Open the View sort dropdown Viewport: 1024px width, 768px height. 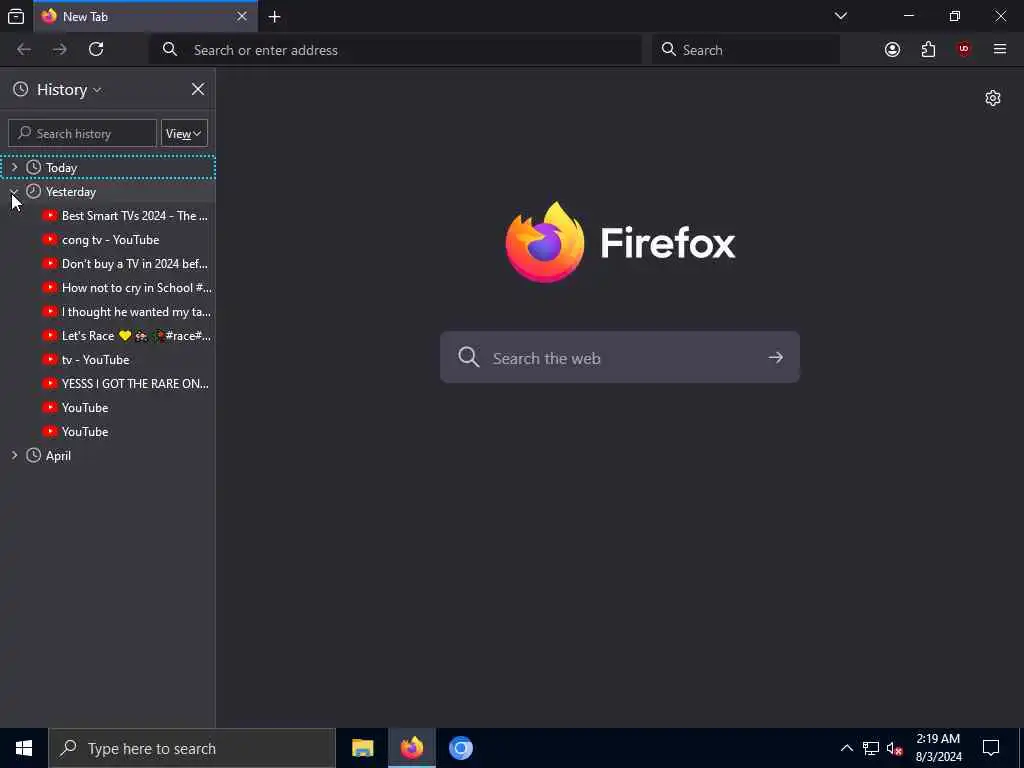coord(184,133)
